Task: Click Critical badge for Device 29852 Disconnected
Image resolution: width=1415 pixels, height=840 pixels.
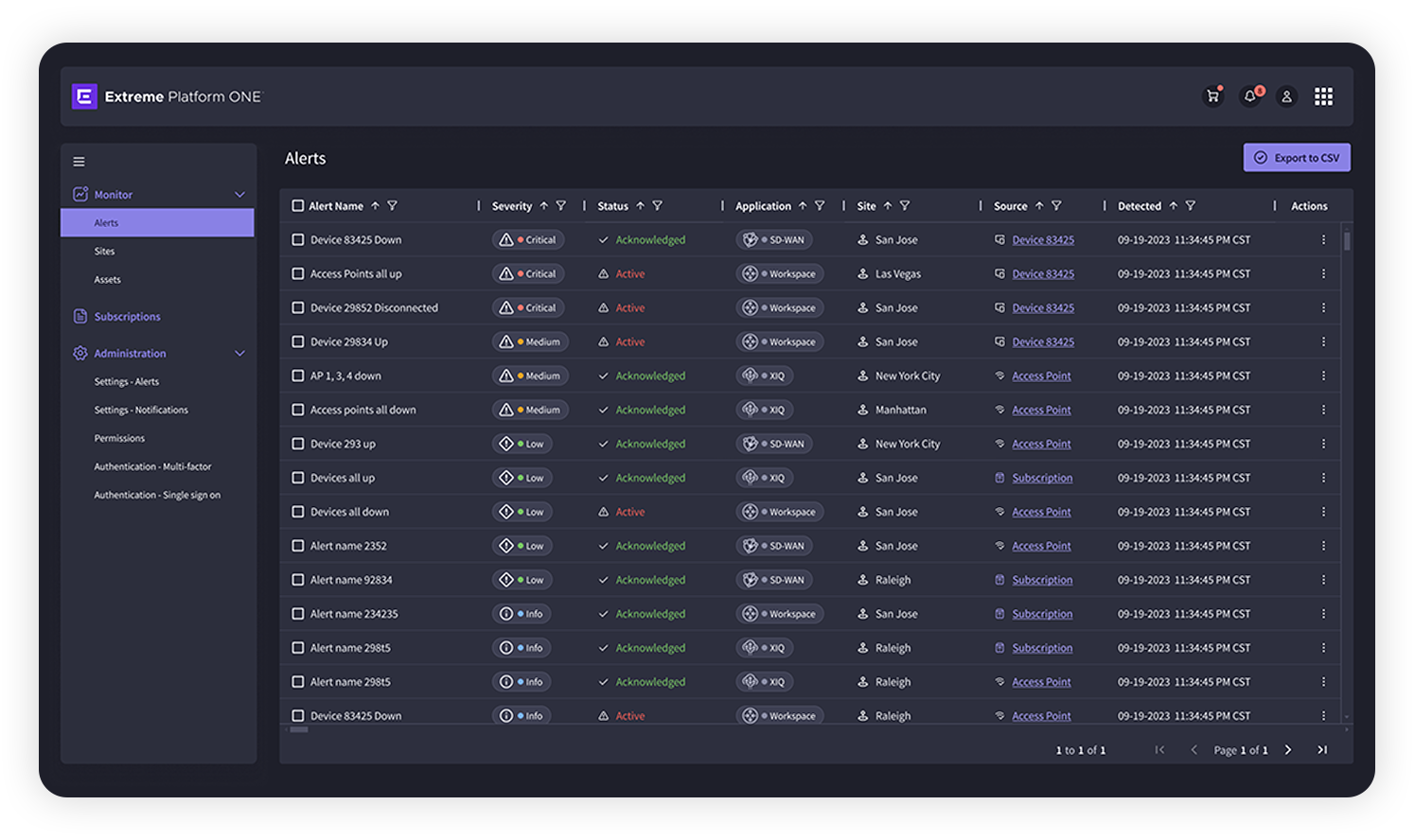Action: (x=528, y=308)
